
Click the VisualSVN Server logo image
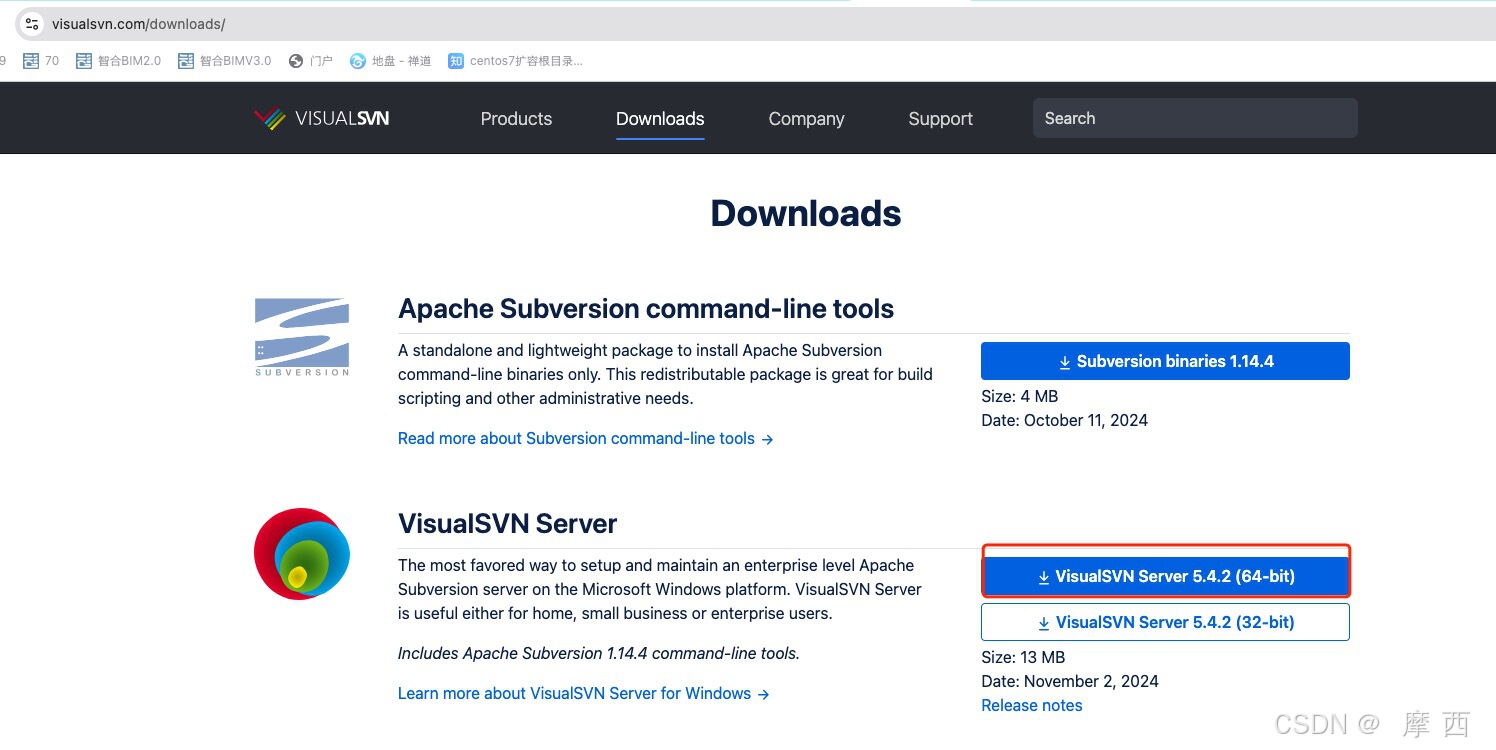[x=302, y=554]
